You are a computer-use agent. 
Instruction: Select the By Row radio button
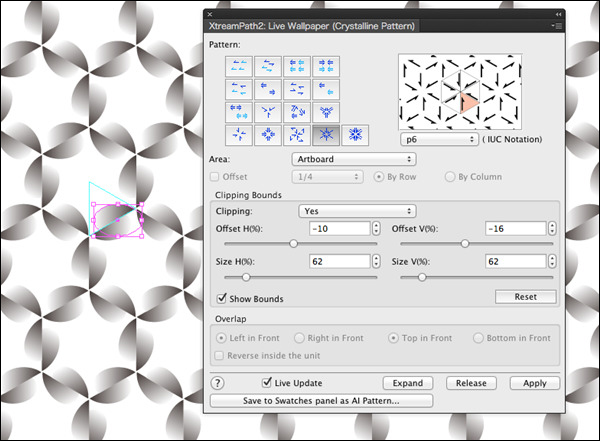(x=379, y=177)
